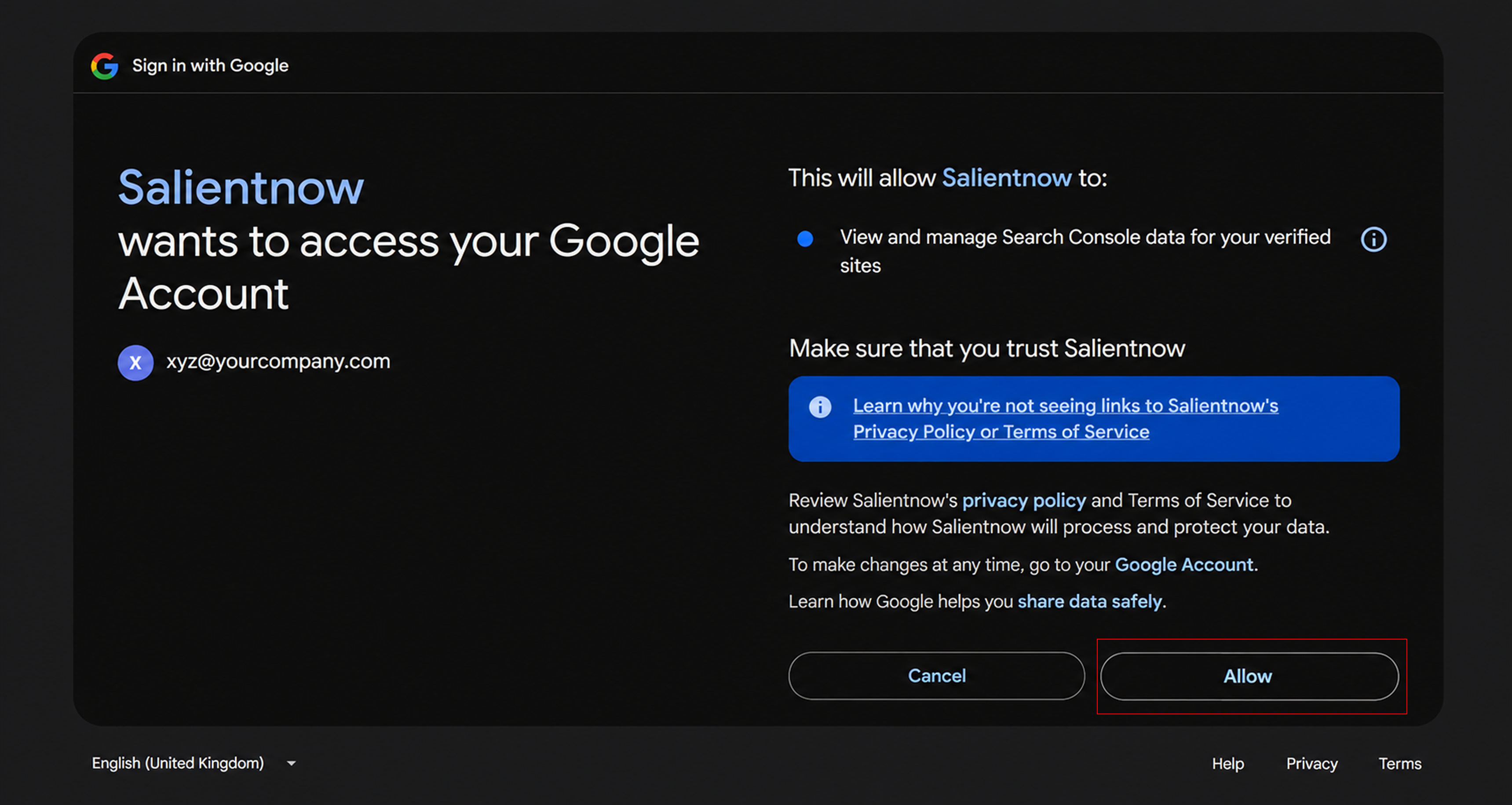Open the Learn why you're not seeing links link
This screenshot has width=1512, height=805.
click(1065, 419)
